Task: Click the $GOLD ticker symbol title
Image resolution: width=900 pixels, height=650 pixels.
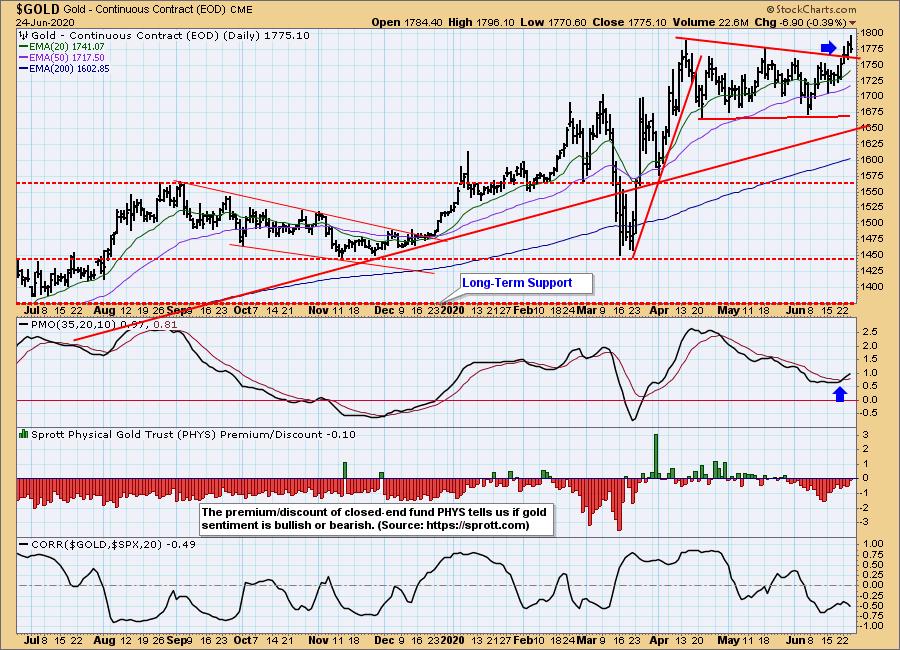Action: [38, 9]
